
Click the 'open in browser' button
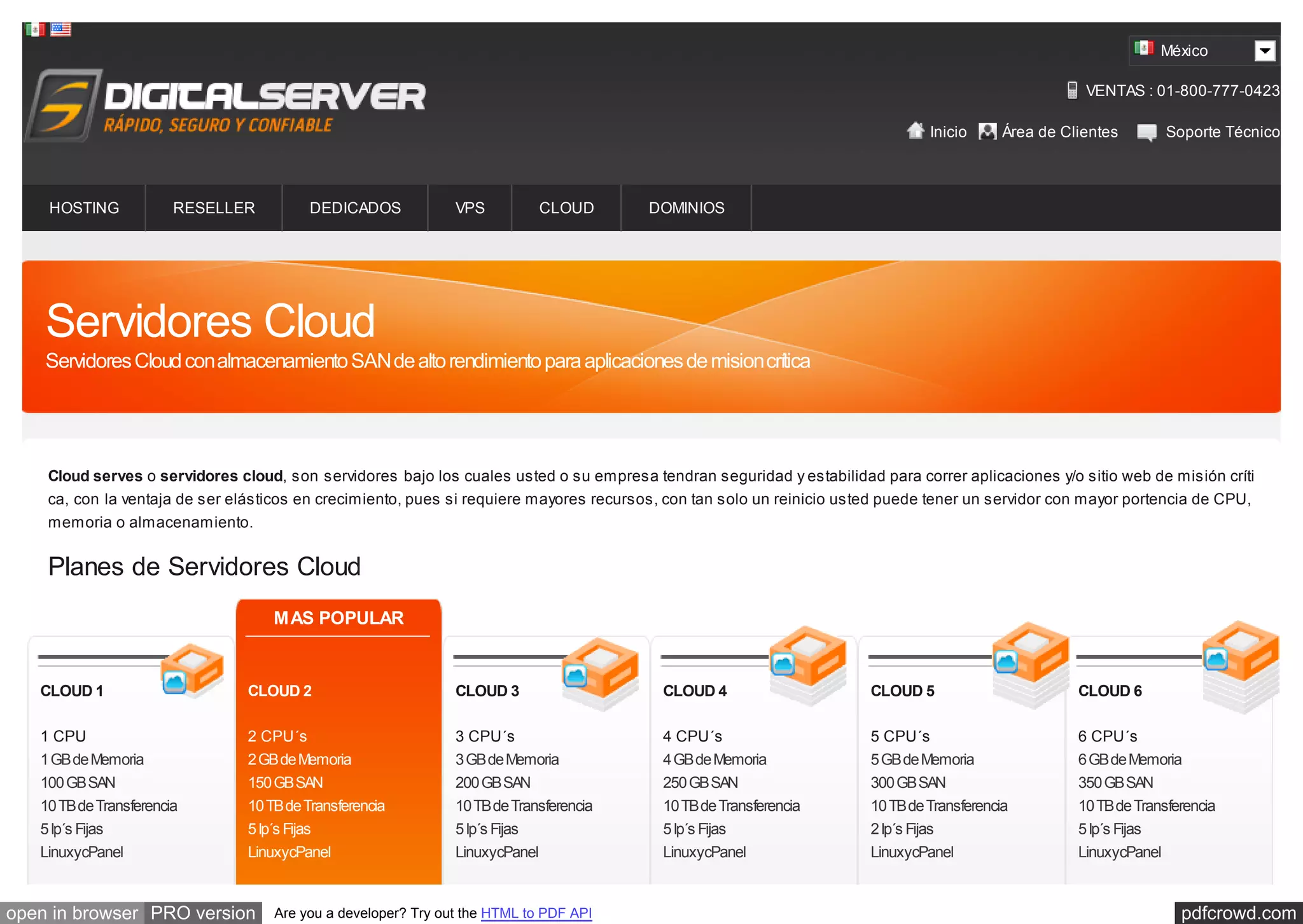[x=72, y=913]
